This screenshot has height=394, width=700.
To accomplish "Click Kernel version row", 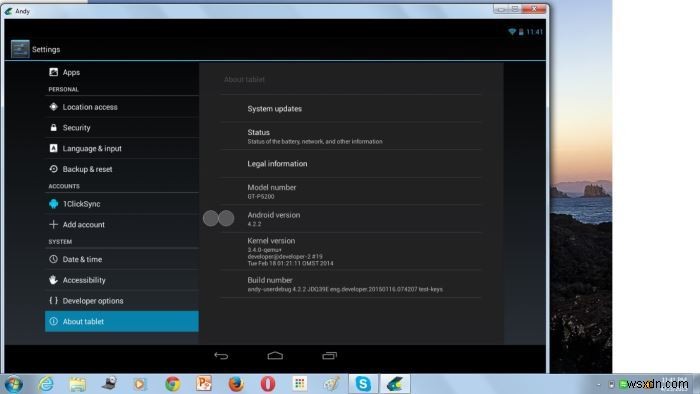I will (350, 252).
